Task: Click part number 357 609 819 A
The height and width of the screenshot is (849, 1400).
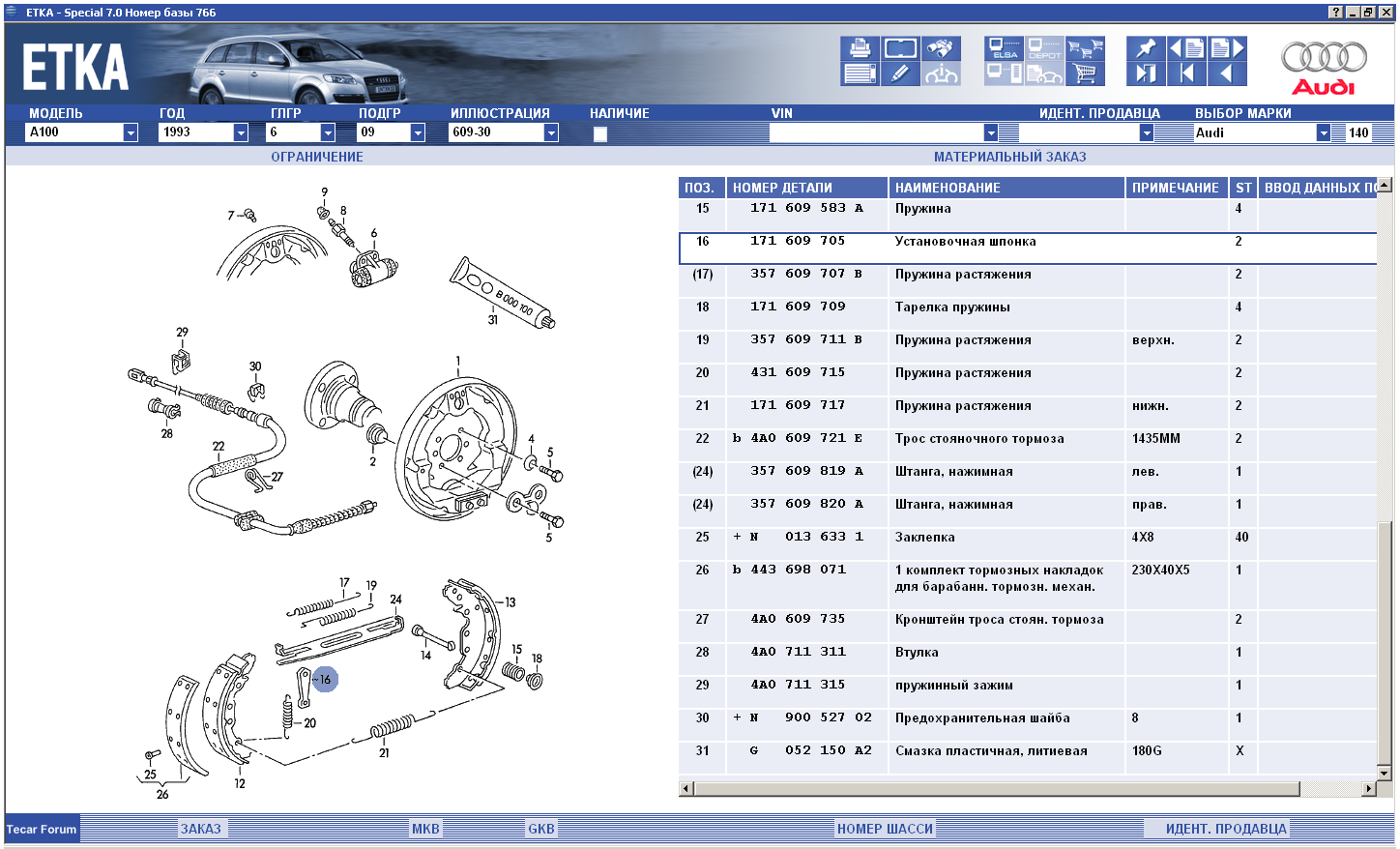Action: (806, 471)
